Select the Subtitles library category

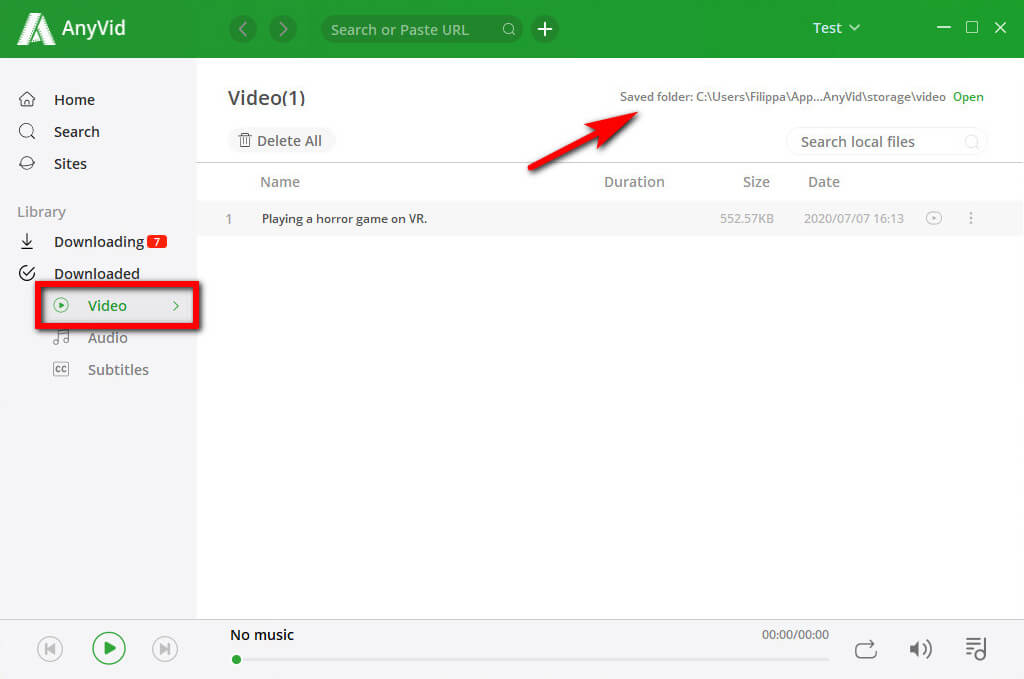pyautogui.click(x=118, y=370)
